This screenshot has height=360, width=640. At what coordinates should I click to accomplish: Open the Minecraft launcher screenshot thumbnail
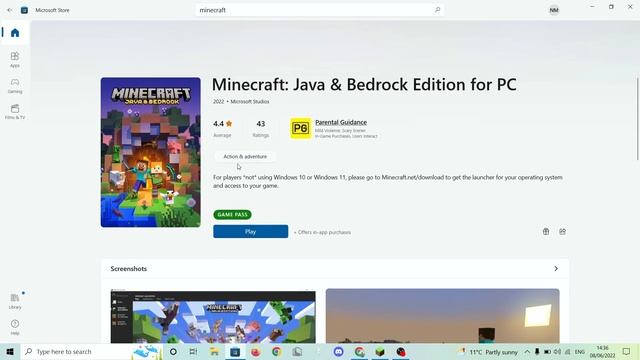pyautogui.click(x=213, y=316)
